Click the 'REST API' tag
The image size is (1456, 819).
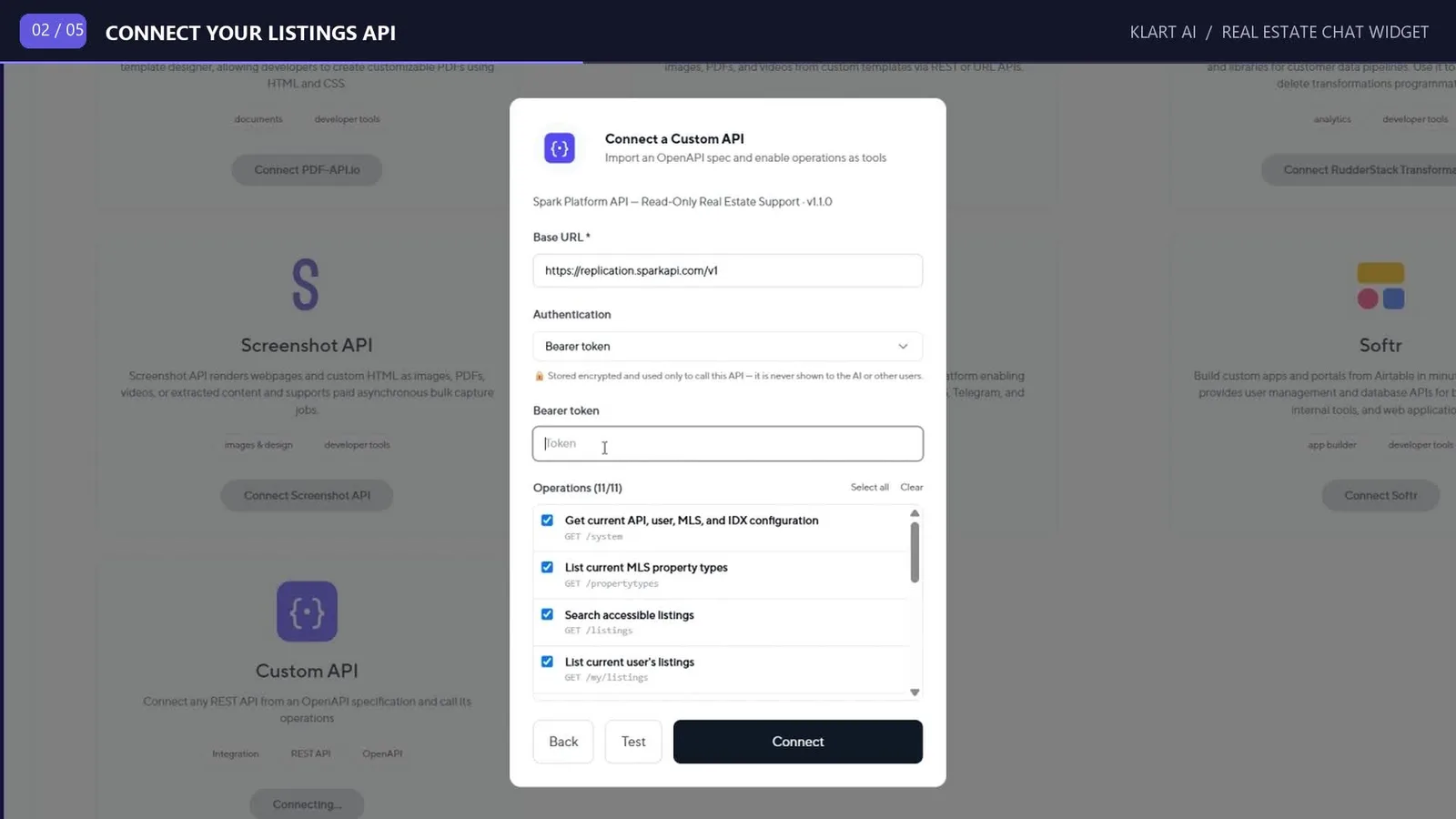(x=310, y=753)
